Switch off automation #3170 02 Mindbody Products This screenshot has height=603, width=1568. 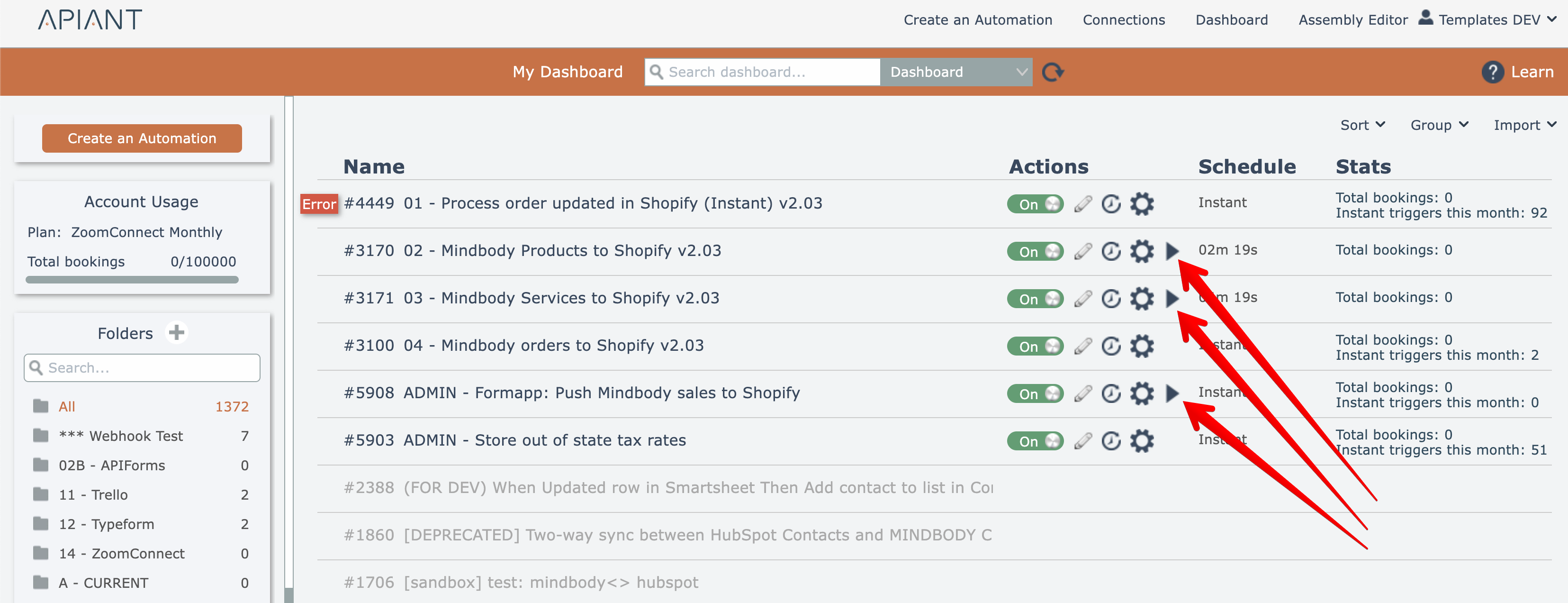coord(1035,251)
